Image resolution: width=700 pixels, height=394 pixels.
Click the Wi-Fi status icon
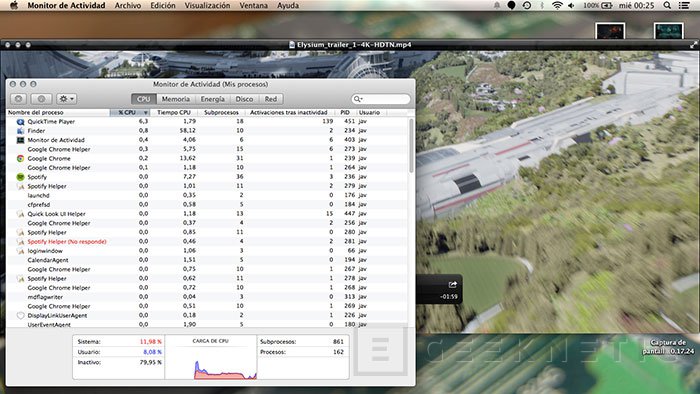[x=557, y=5]
